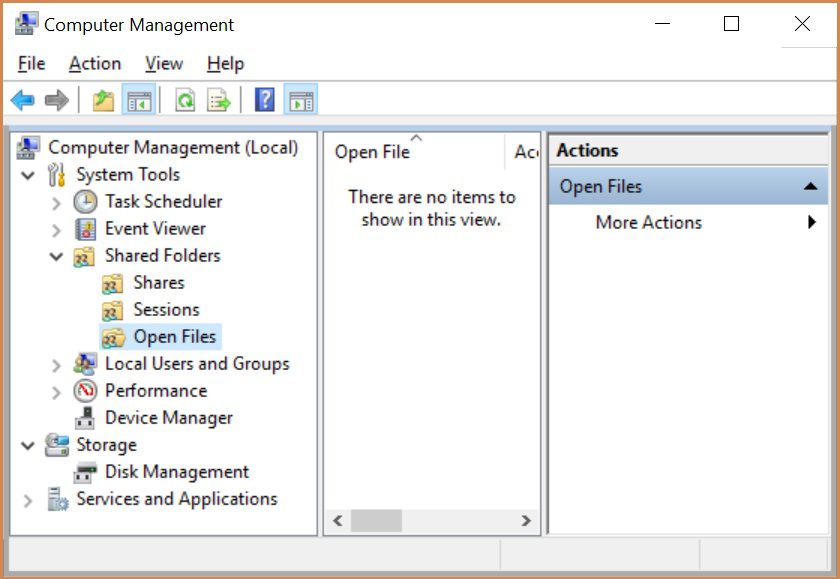Minimize the Computer Management window

click(663, 24)
